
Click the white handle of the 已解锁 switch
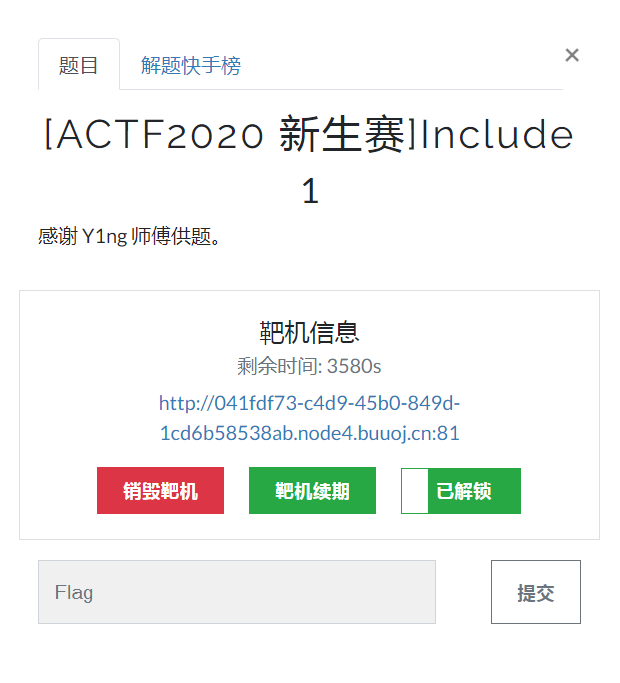(415, 491)
